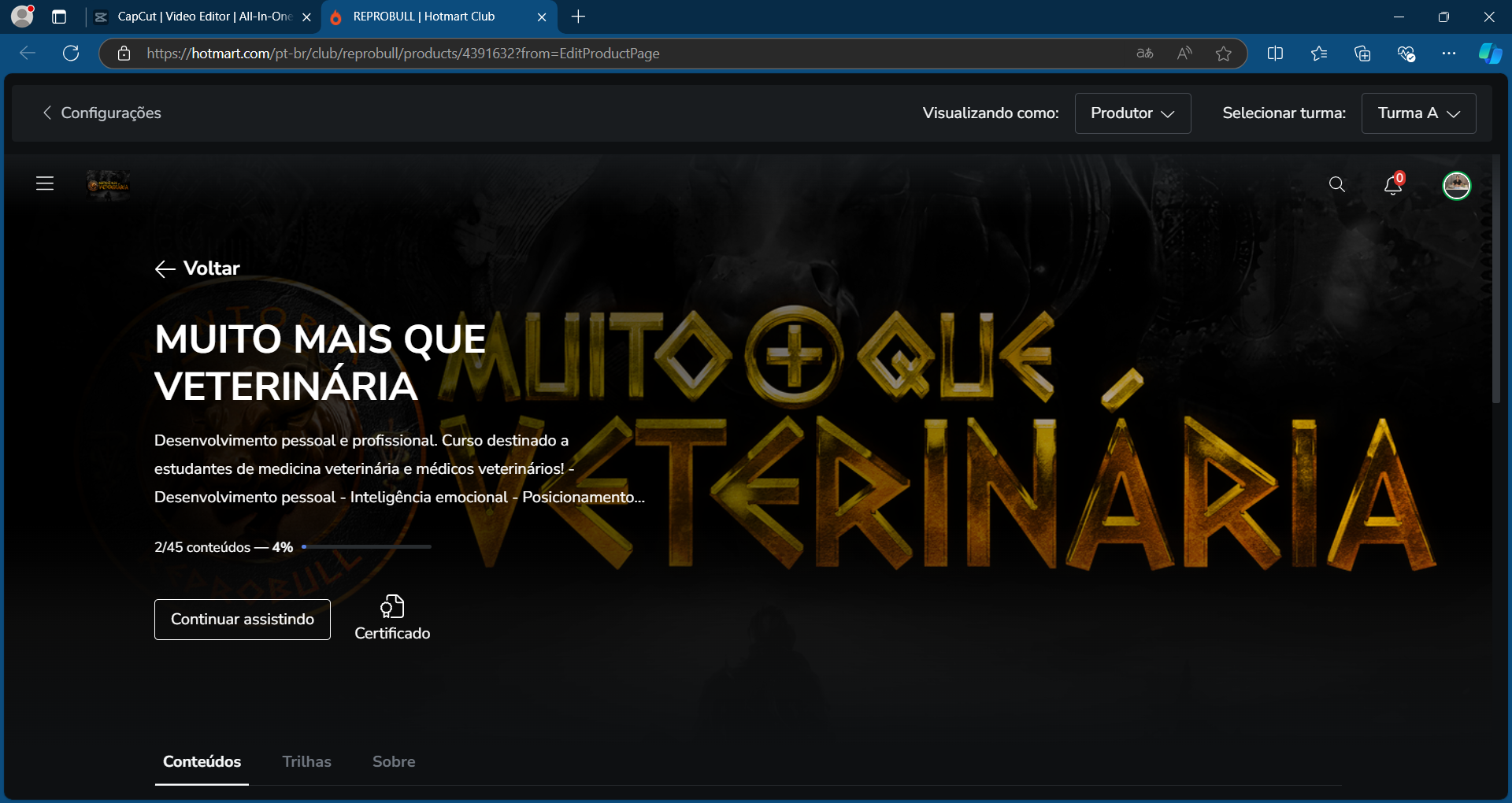1512x803 pixels.
Task: Refresh the browser page
Action: pos(71,54)
